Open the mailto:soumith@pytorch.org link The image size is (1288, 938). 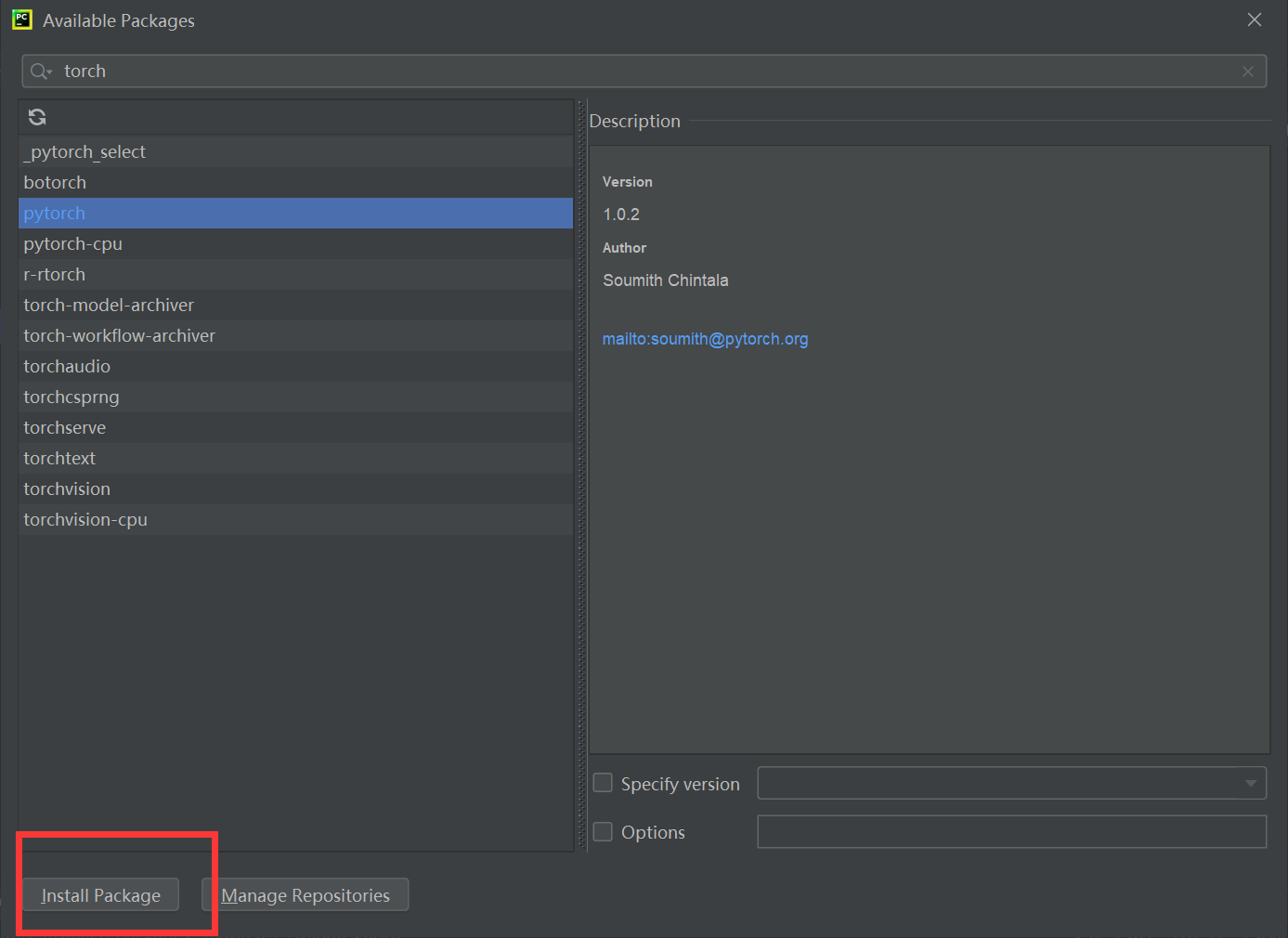click(x=705, y=339)
